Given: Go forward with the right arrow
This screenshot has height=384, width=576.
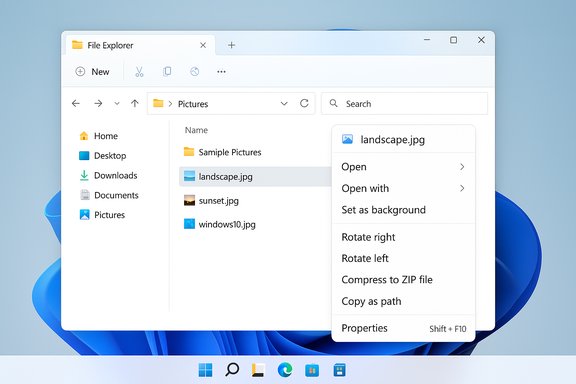Looking at the screenshot, I should tap(98, 104).
